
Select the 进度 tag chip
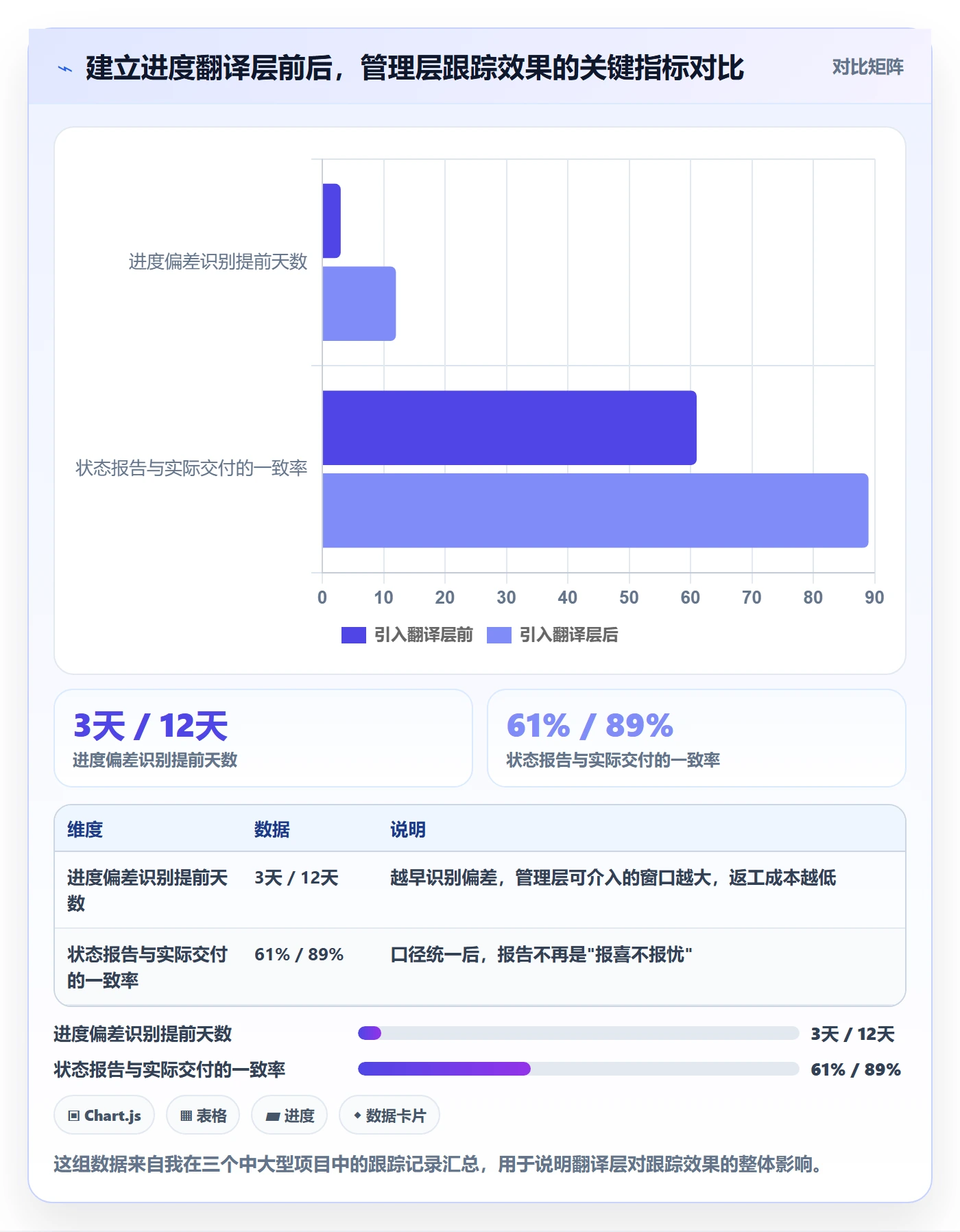(x=289, y=1115)
